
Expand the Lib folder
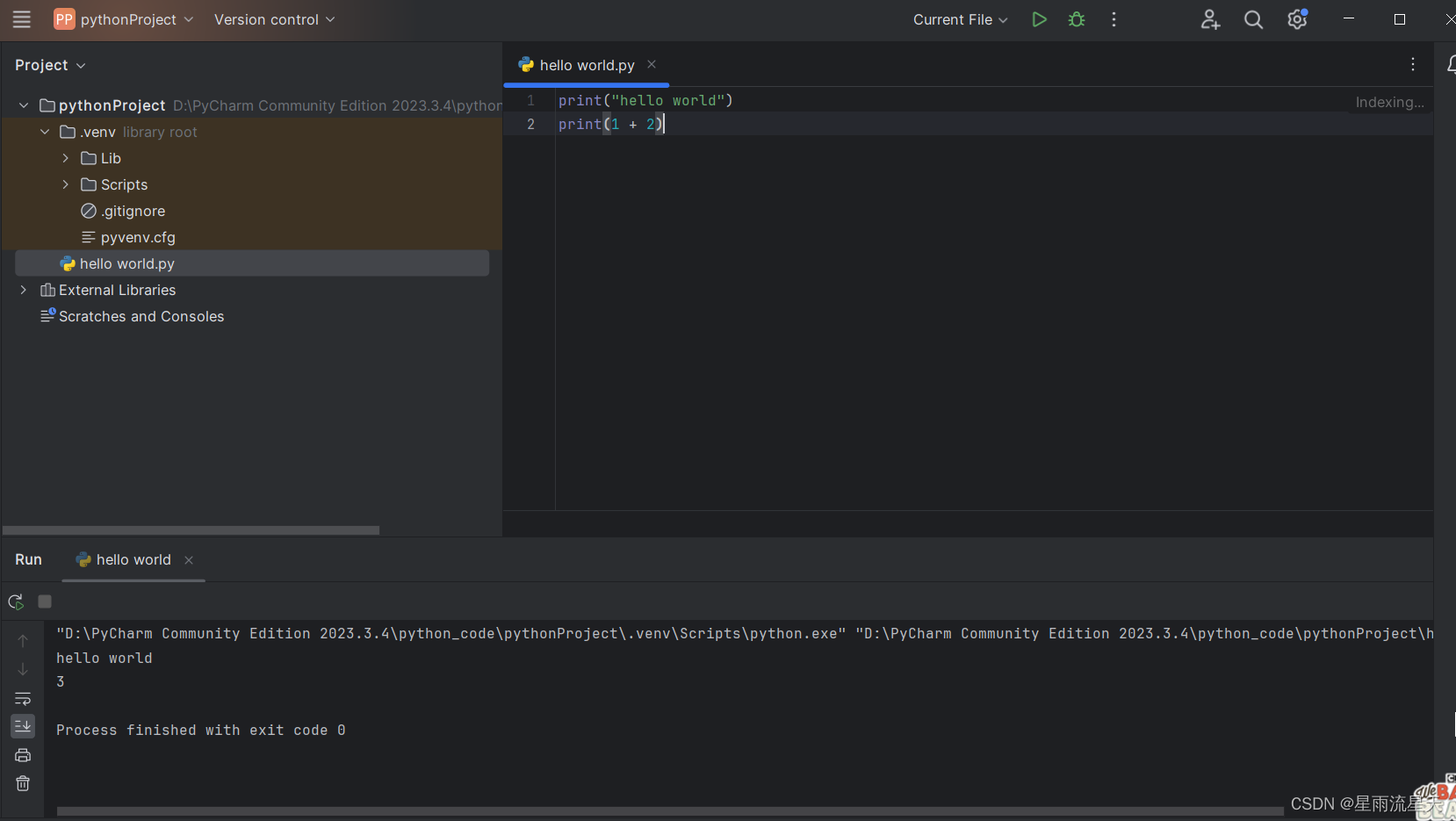pos(66,158)
